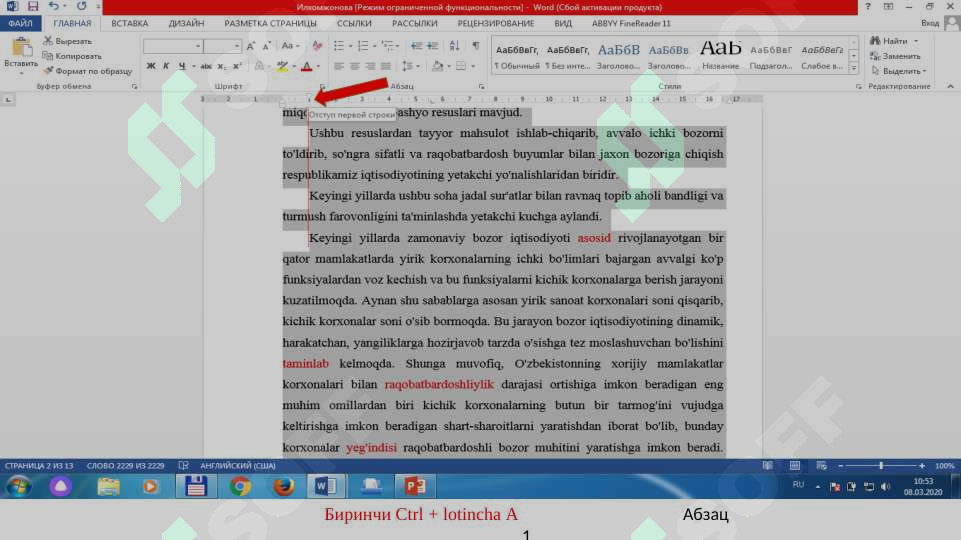Click the shading paint bucket icon
Image resolution: width=961 pixels, height=540 pixels.
coord(437,66)
